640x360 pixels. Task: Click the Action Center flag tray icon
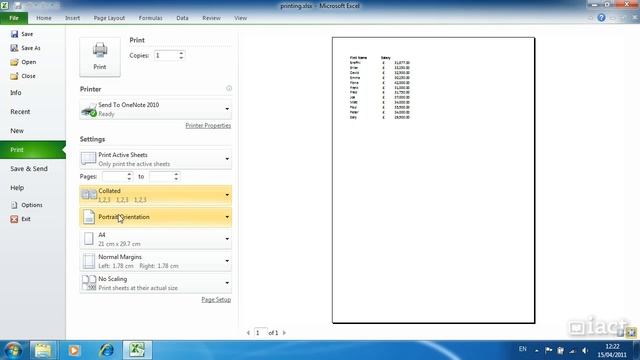(549, 350)
